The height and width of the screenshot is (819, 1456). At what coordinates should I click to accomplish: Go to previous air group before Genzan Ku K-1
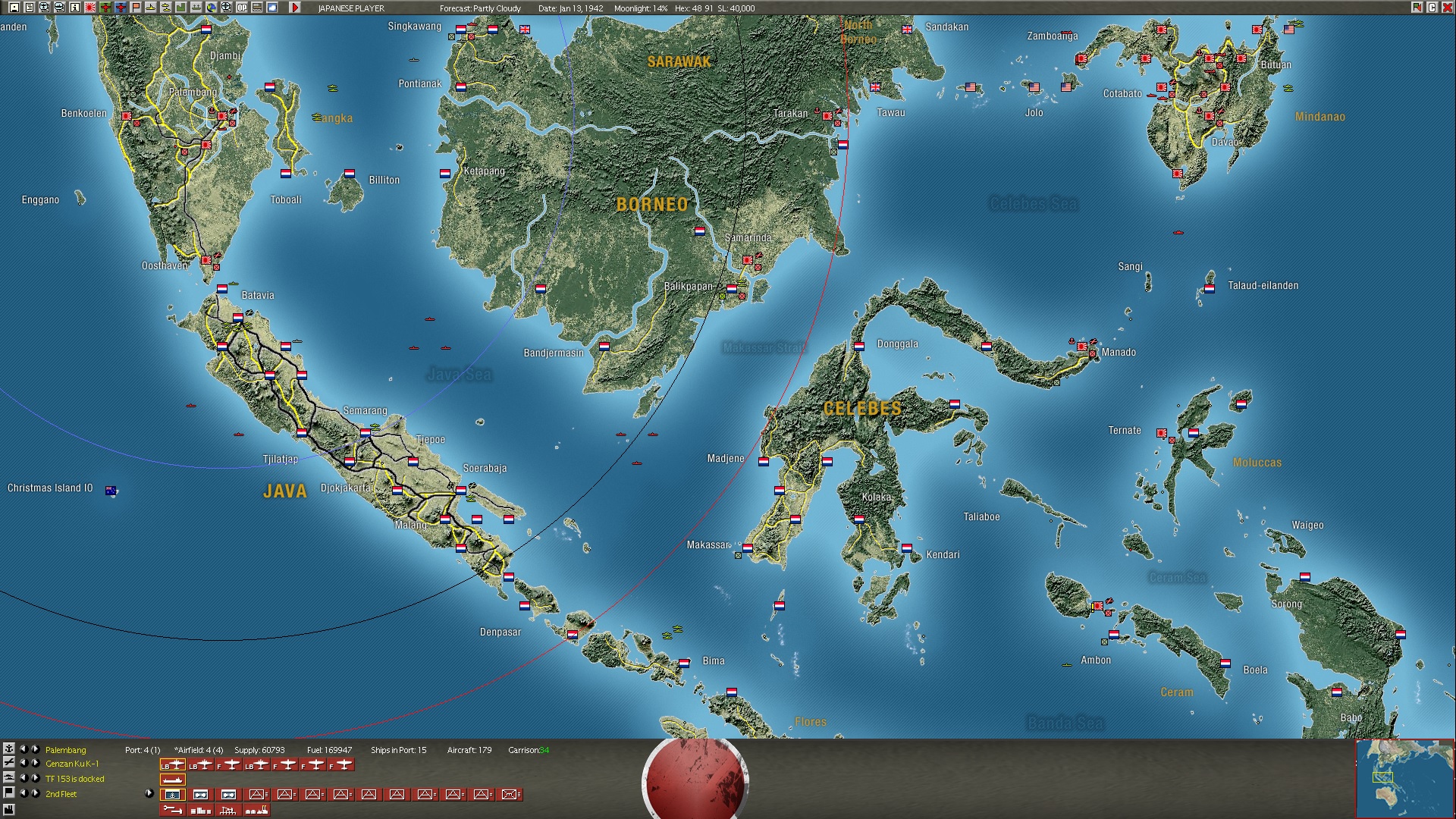click(24, 763)
